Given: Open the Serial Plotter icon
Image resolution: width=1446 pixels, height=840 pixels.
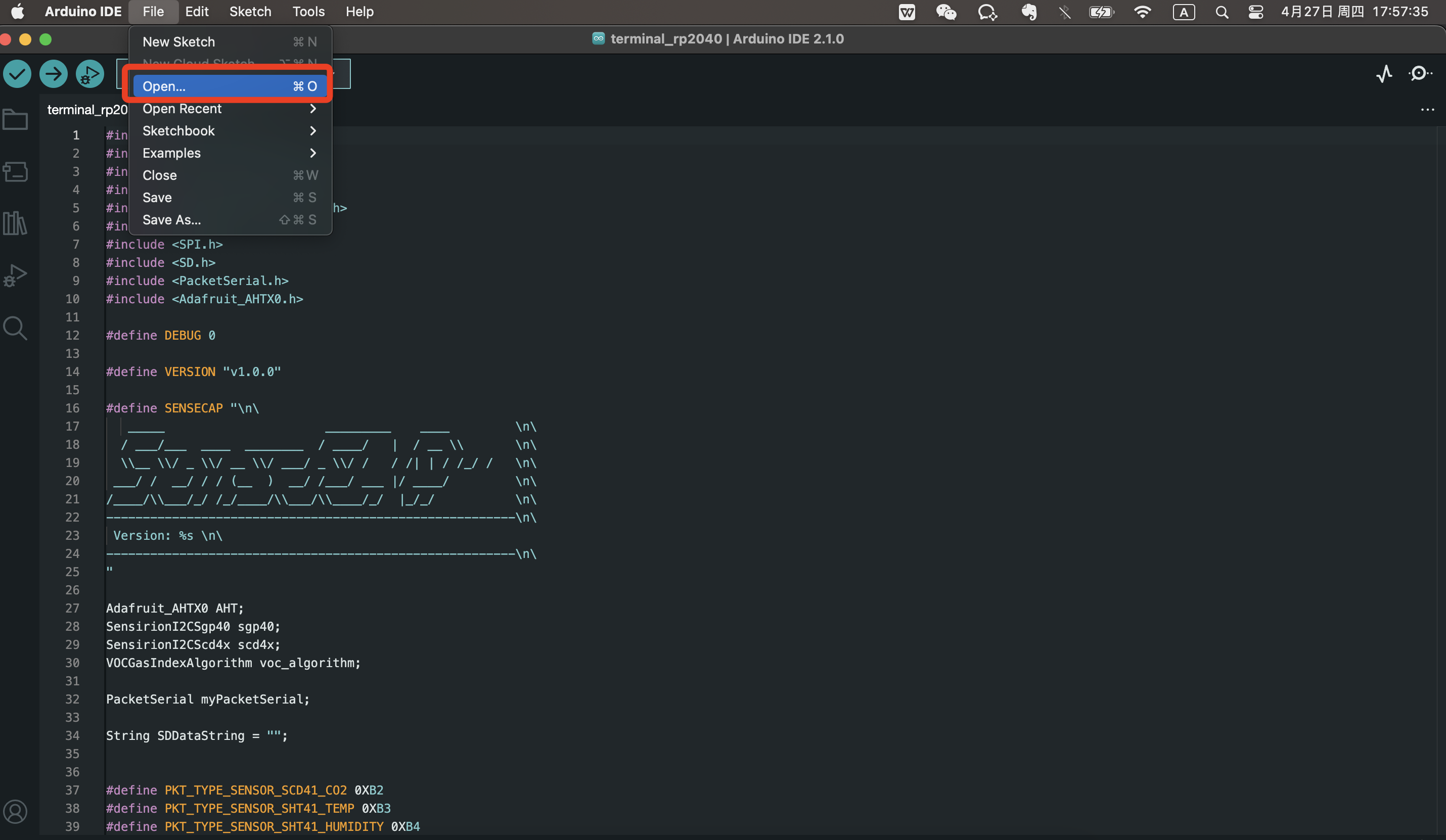Looking at the screenshot, I should (1384, 73).
